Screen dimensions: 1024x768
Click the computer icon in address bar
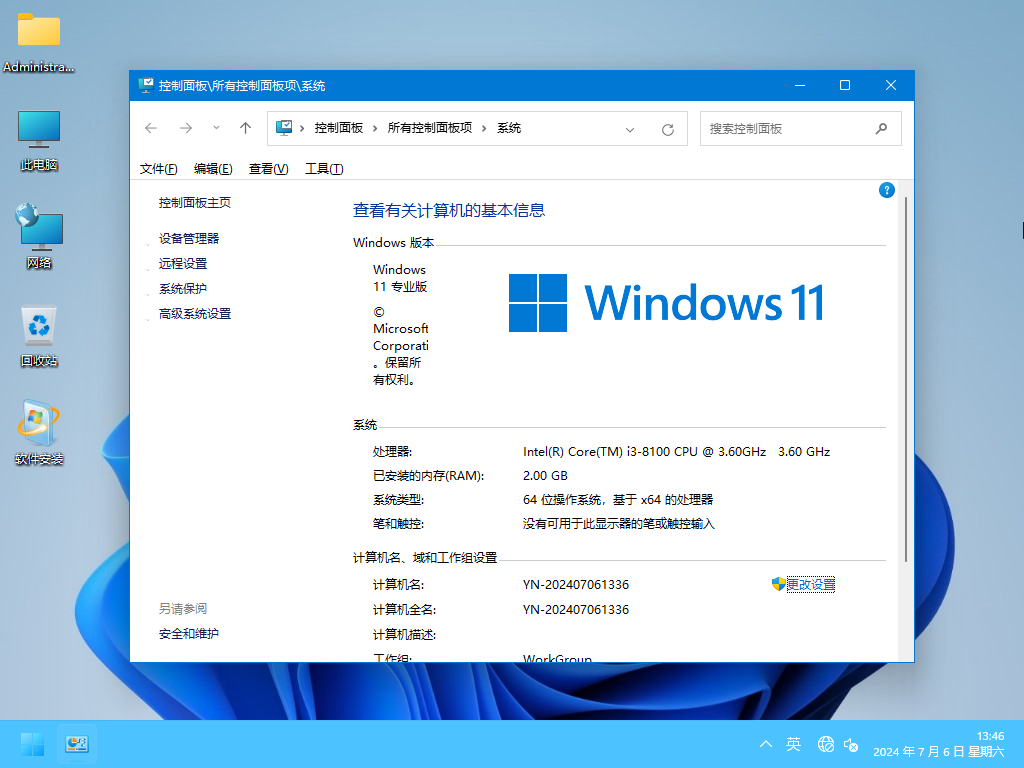click(283, 128)
